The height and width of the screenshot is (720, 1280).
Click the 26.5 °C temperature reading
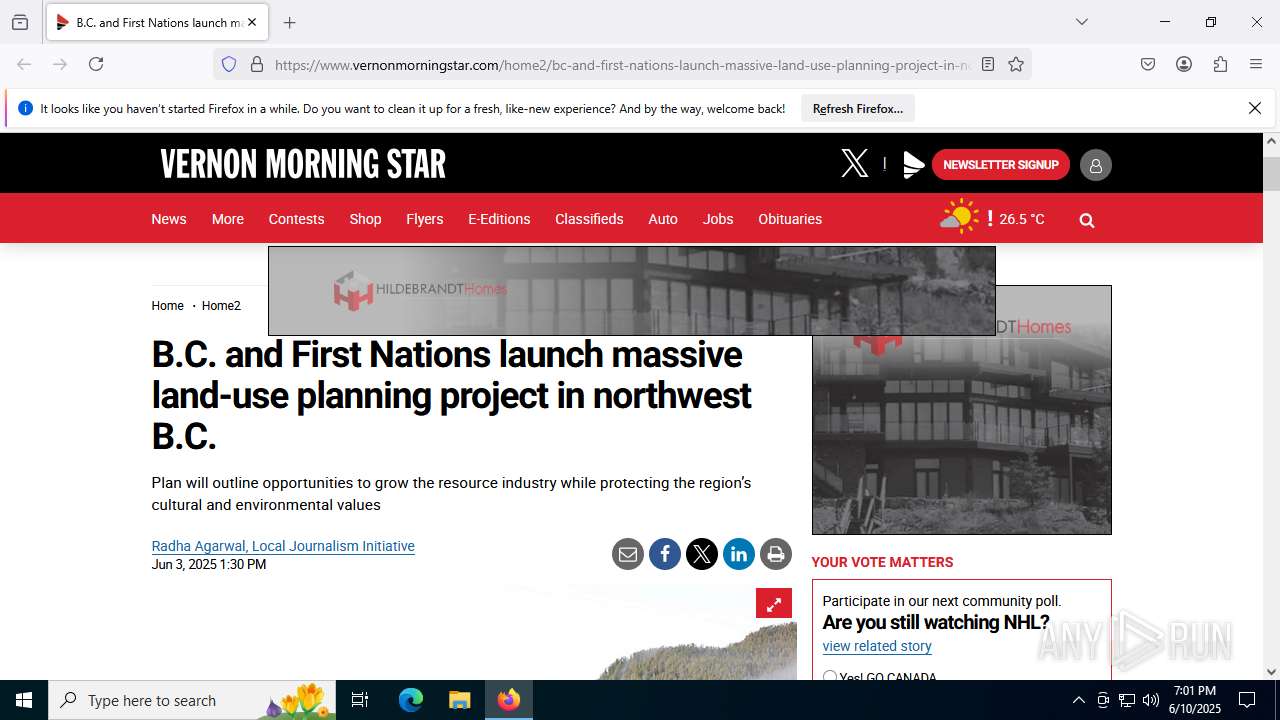click(x=1021, y=219)
